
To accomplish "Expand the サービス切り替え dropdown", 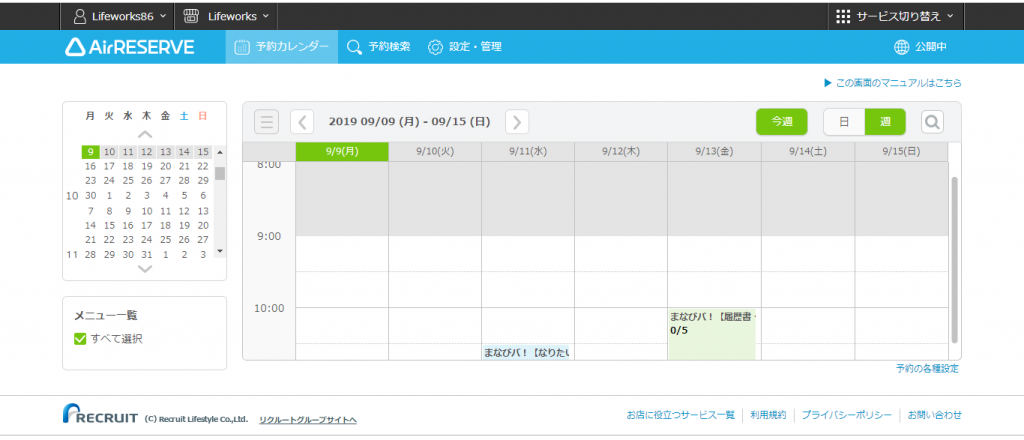I will (895, 16).
